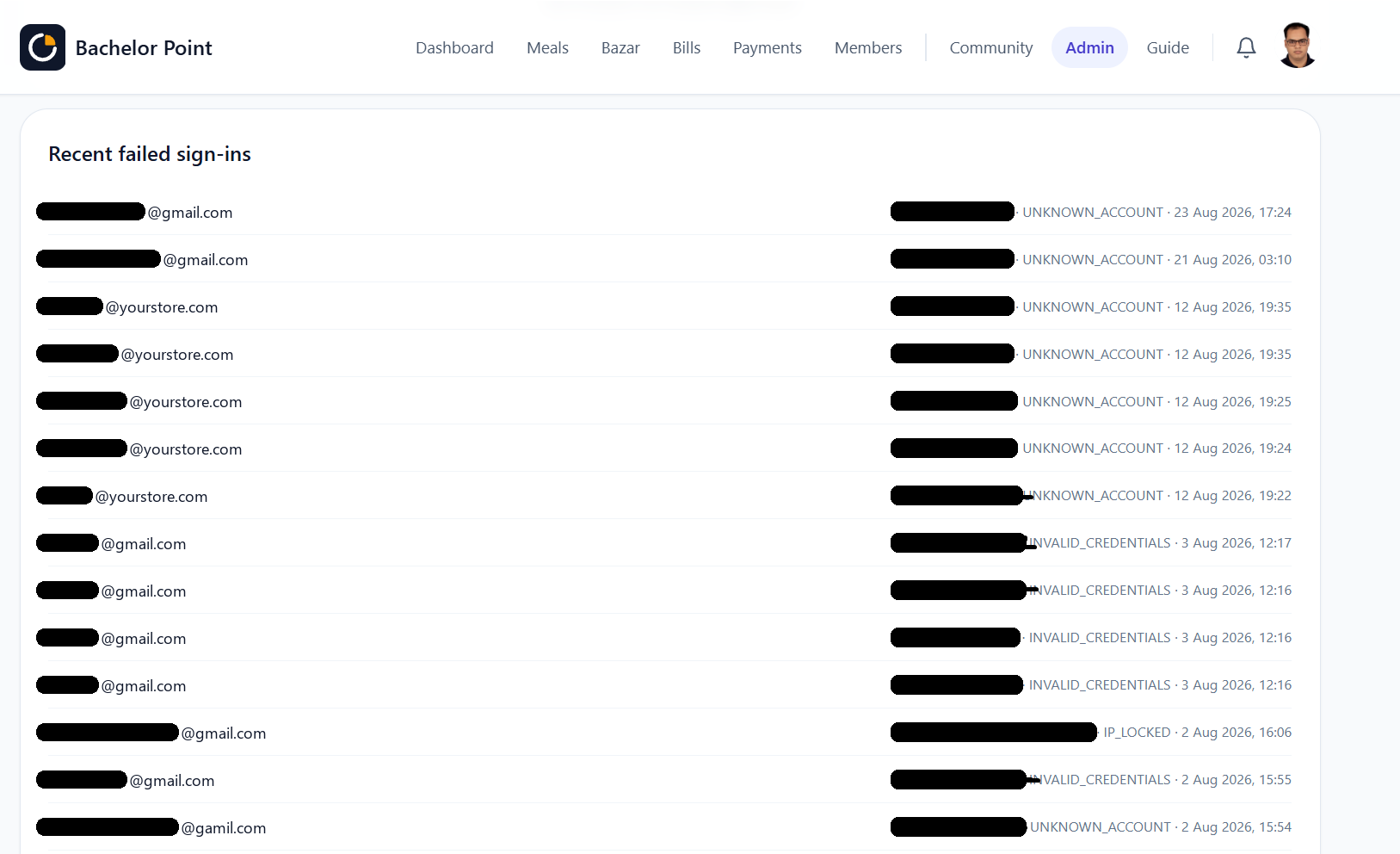Open the user profile avatar

[1298, 46]
